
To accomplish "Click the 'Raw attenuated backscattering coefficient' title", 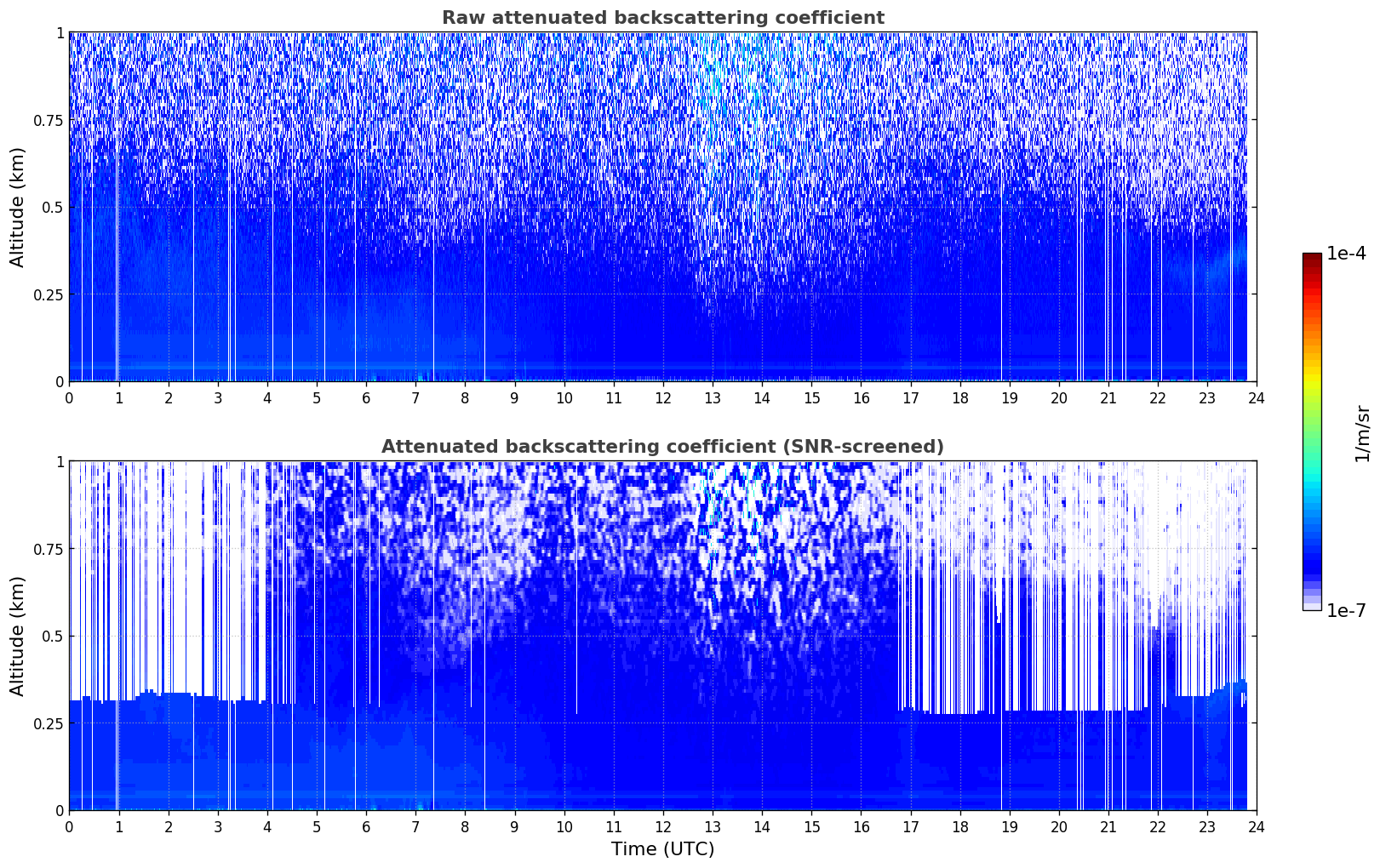I will 662,18.
